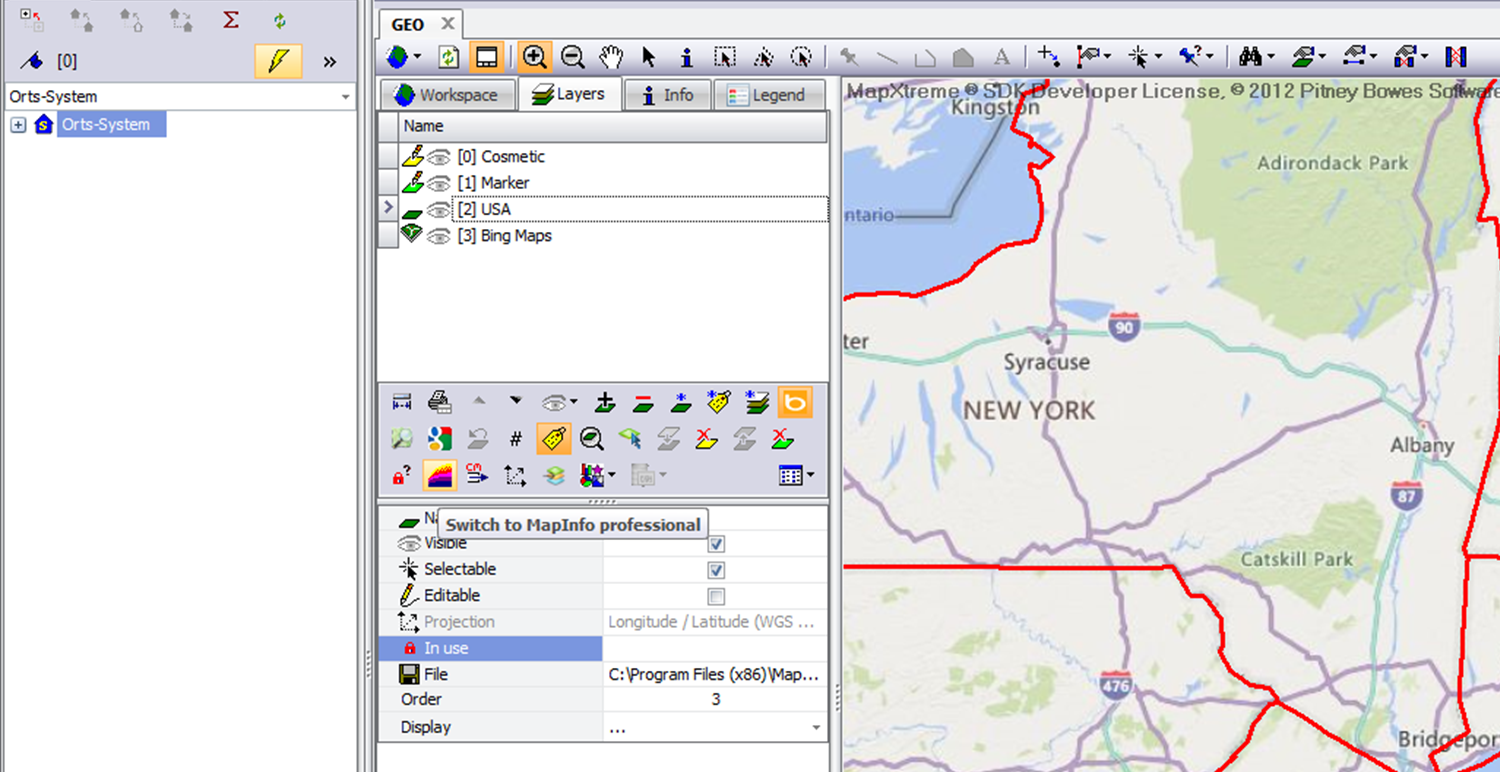Activate the Pan hand tool

(610, 57)
